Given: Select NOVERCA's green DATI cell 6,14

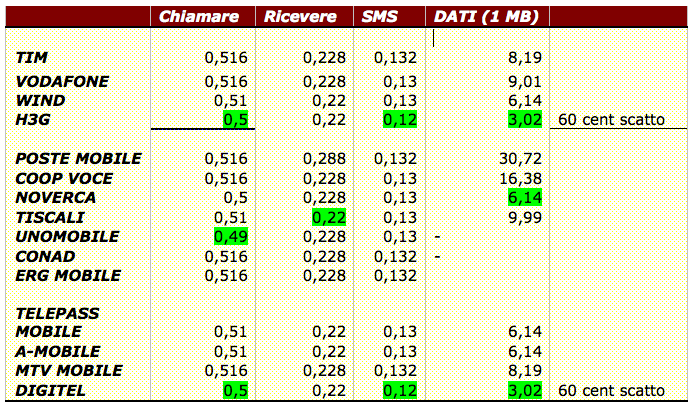Looking at the screenshot, I should coord(525,198).
